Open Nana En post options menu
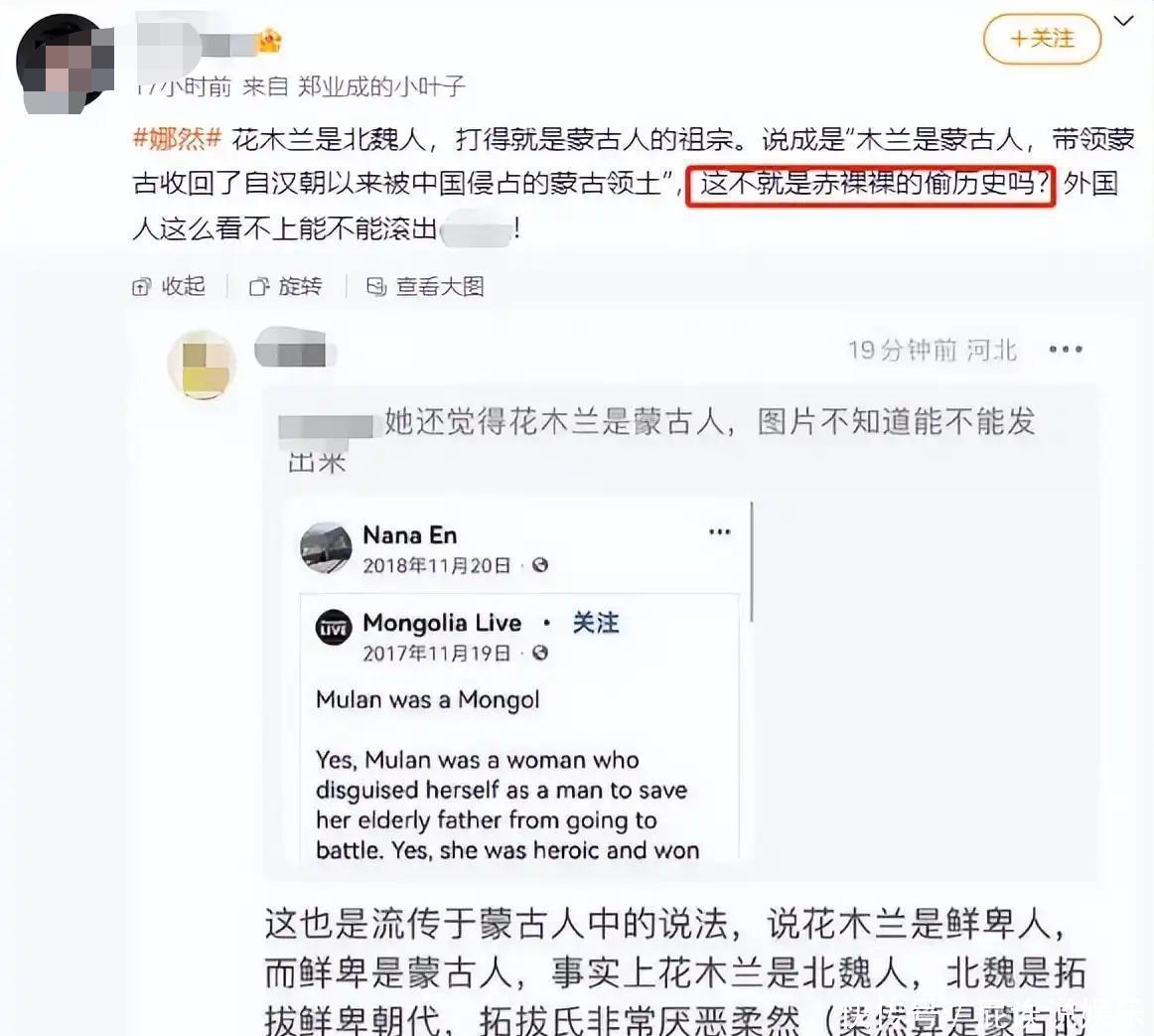The width and height of the screenshot is (1154, 1036). pos(719,531)
